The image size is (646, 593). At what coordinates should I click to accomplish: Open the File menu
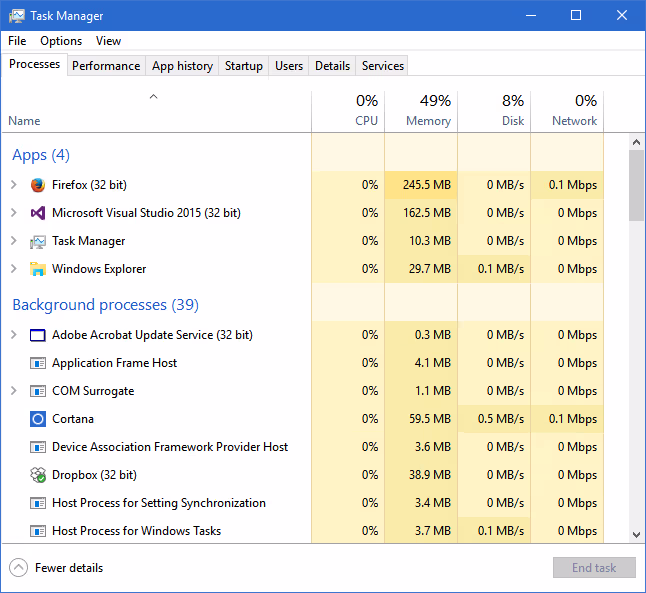(17, 41)
